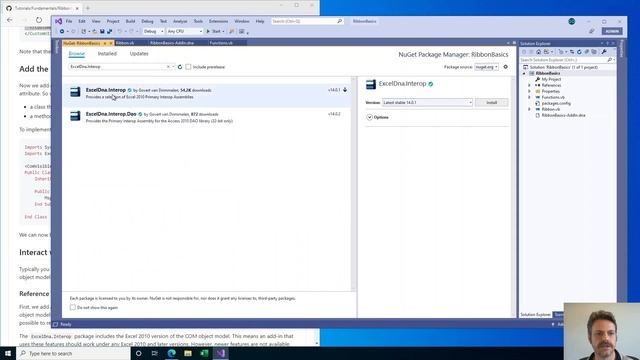Image resolution: width=640 pixels, height=360 pixels.
Task: Toggle Include prerelease checkbox
Action: (x=188, y=67)
